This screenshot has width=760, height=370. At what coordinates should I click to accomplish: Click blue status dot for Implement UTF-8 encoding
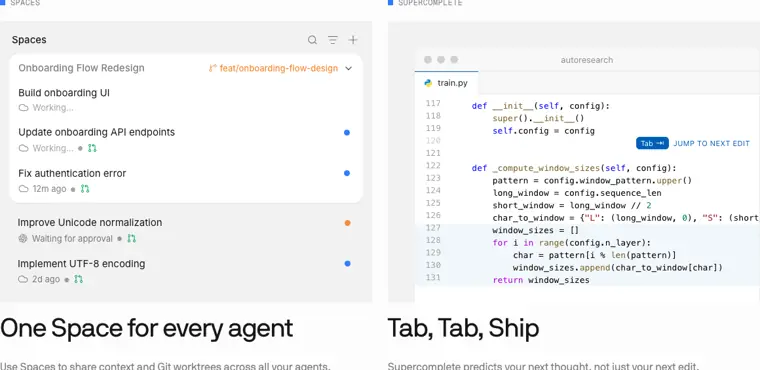click(x=347, y=264)
